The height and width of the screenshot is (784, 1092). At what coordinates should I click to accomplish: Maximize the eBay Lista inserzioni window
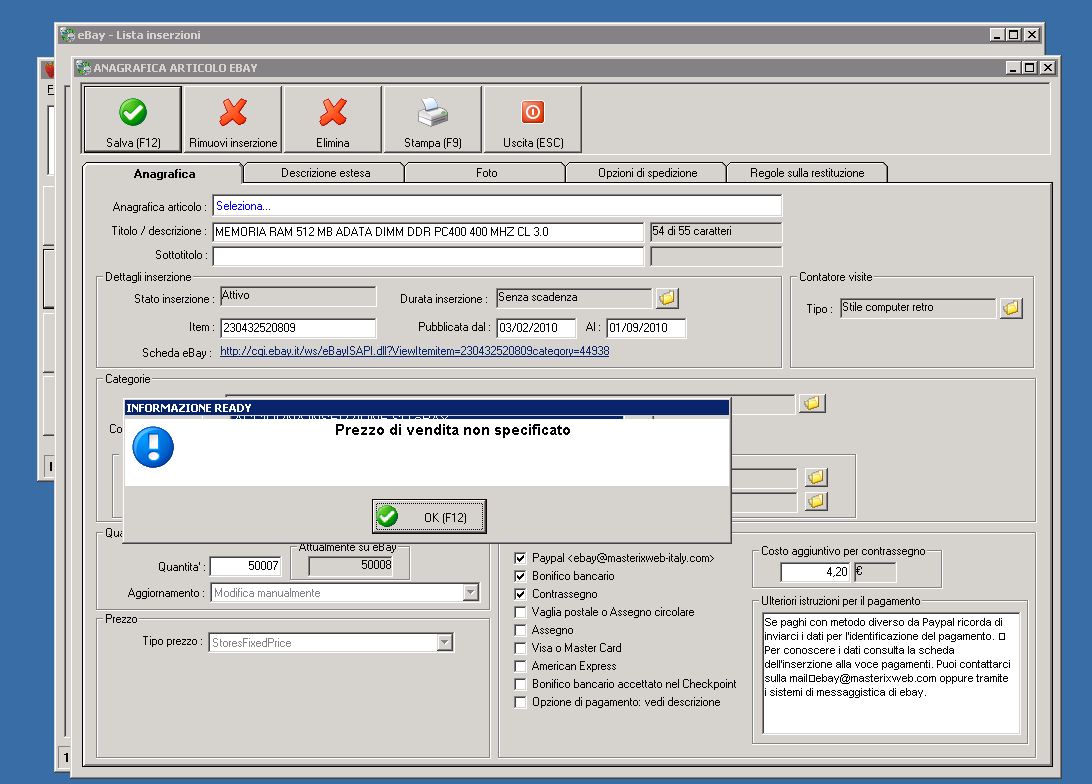(1013, 35)
